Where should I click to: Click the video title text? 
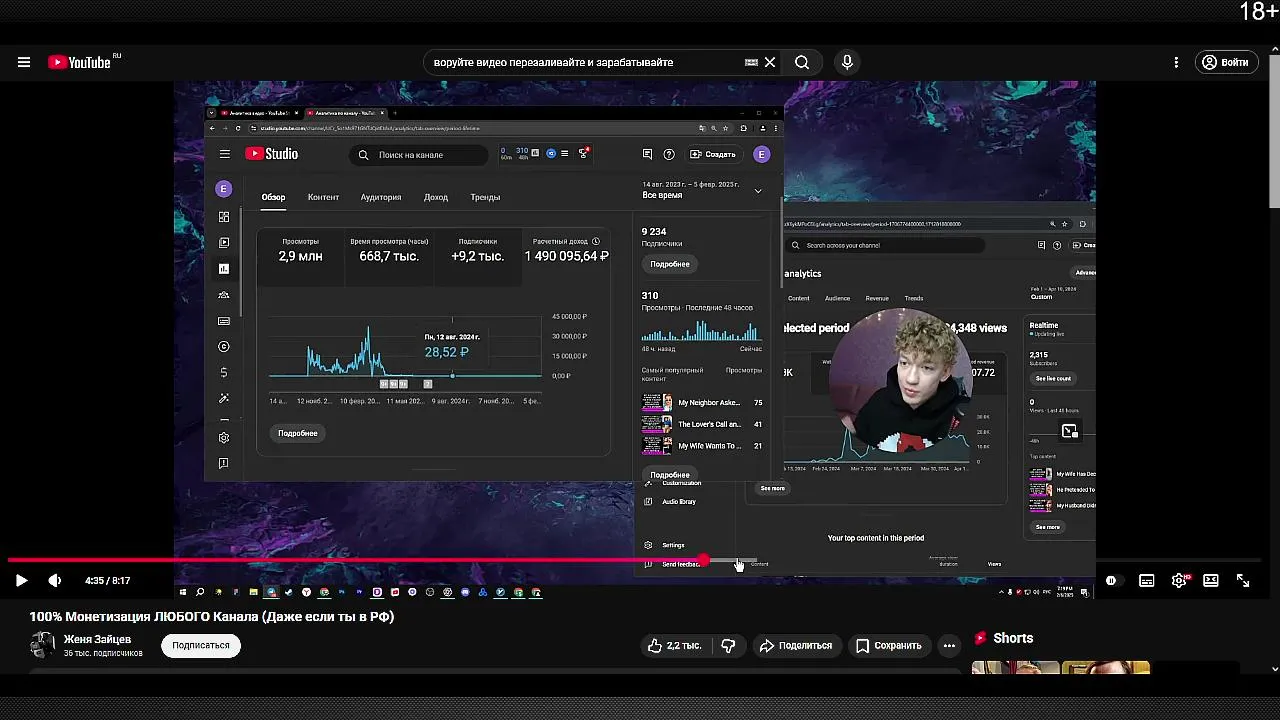pos(212,617)
